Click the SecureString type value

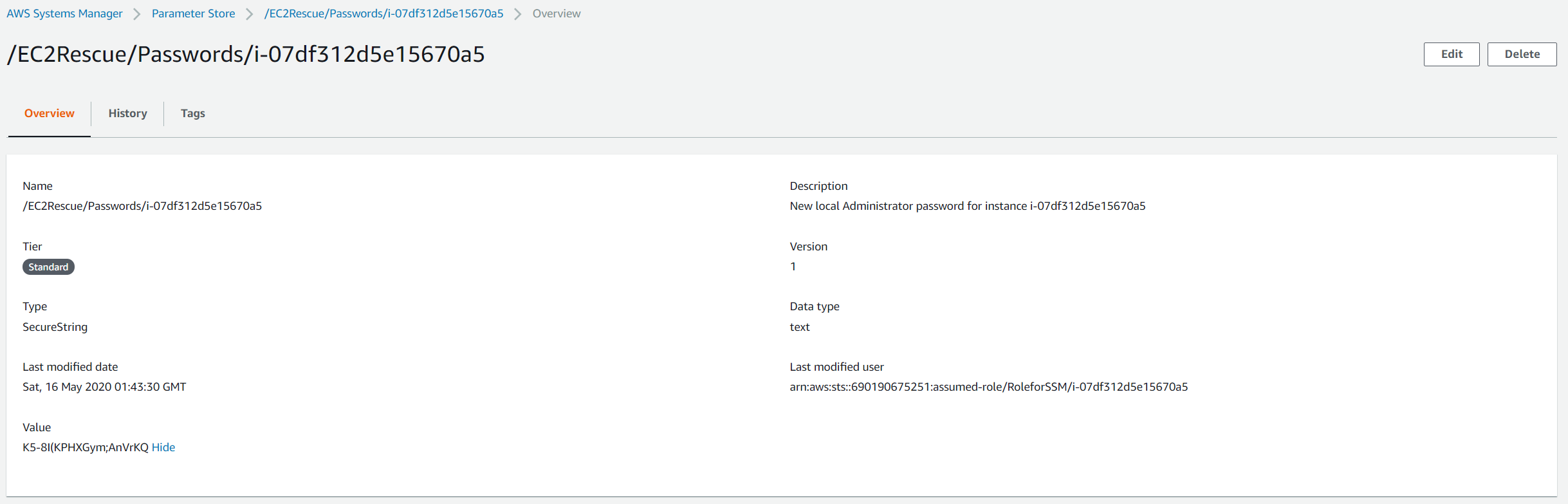tap(55, 327)
